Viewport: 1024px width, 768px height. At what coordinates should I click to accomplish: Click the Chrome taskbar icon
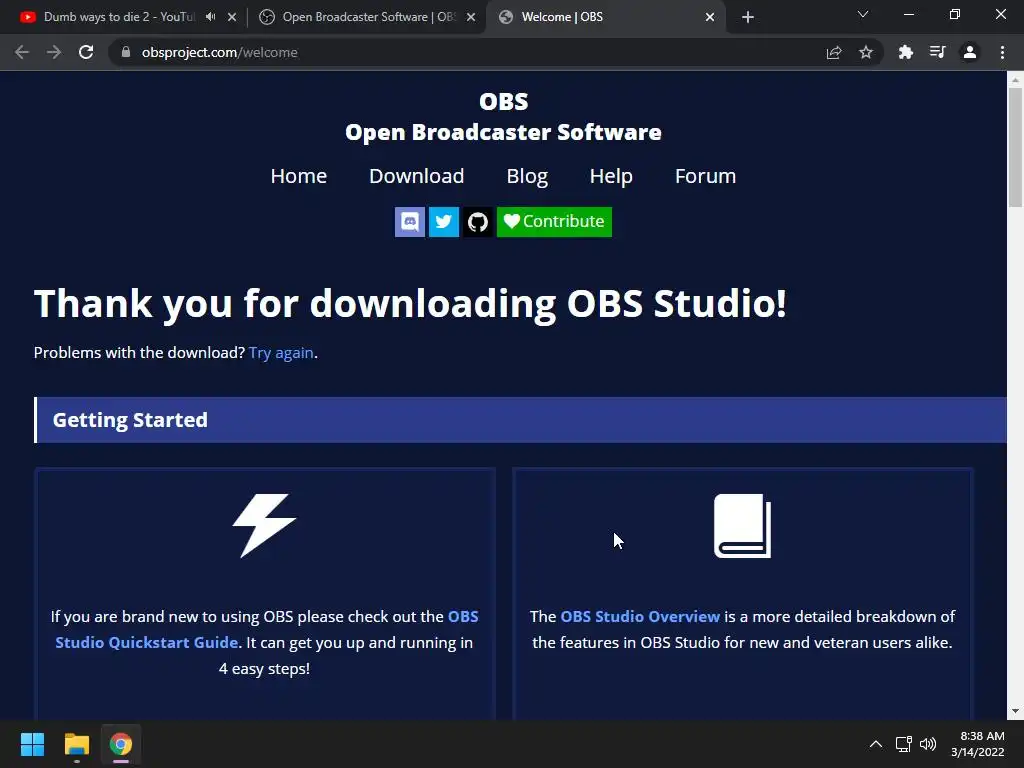click(121, 744)
